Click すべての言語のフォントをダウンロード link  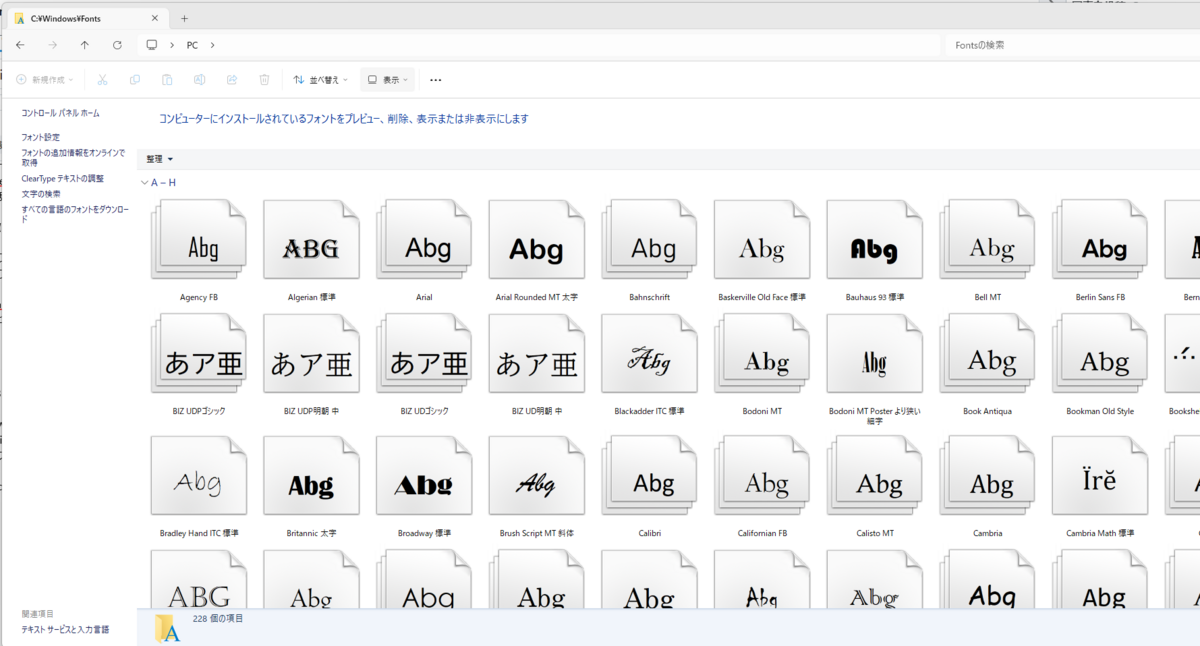pos(75,214)
